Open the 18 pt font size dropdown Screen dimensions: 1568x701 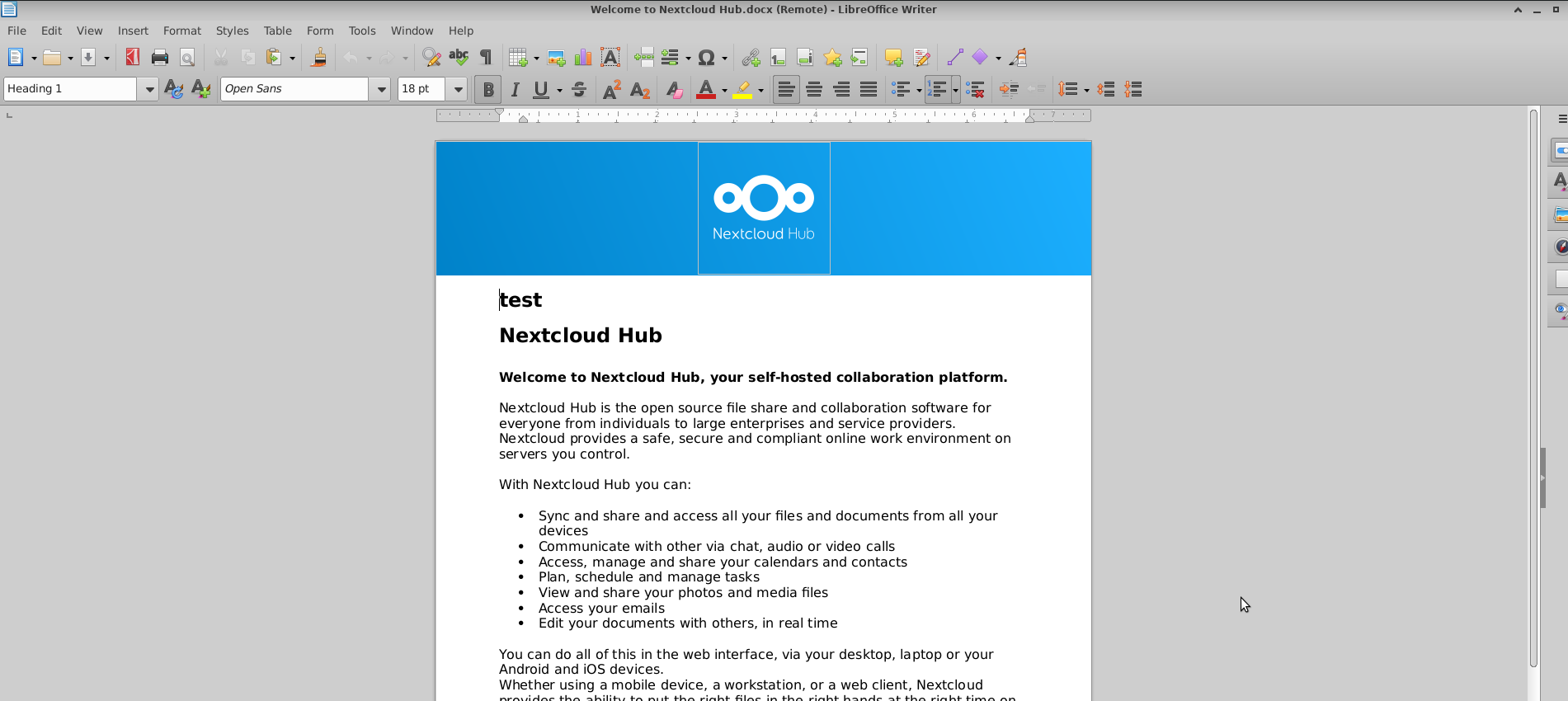[x=458, y=89]
